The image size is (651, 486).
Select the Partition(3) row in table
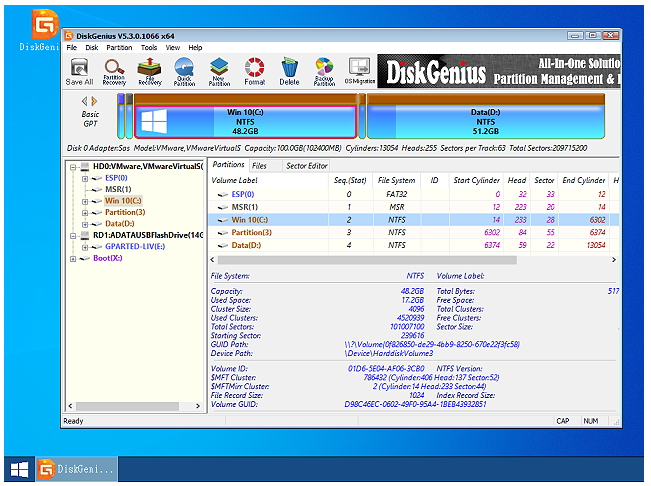(x=413, y=232)
